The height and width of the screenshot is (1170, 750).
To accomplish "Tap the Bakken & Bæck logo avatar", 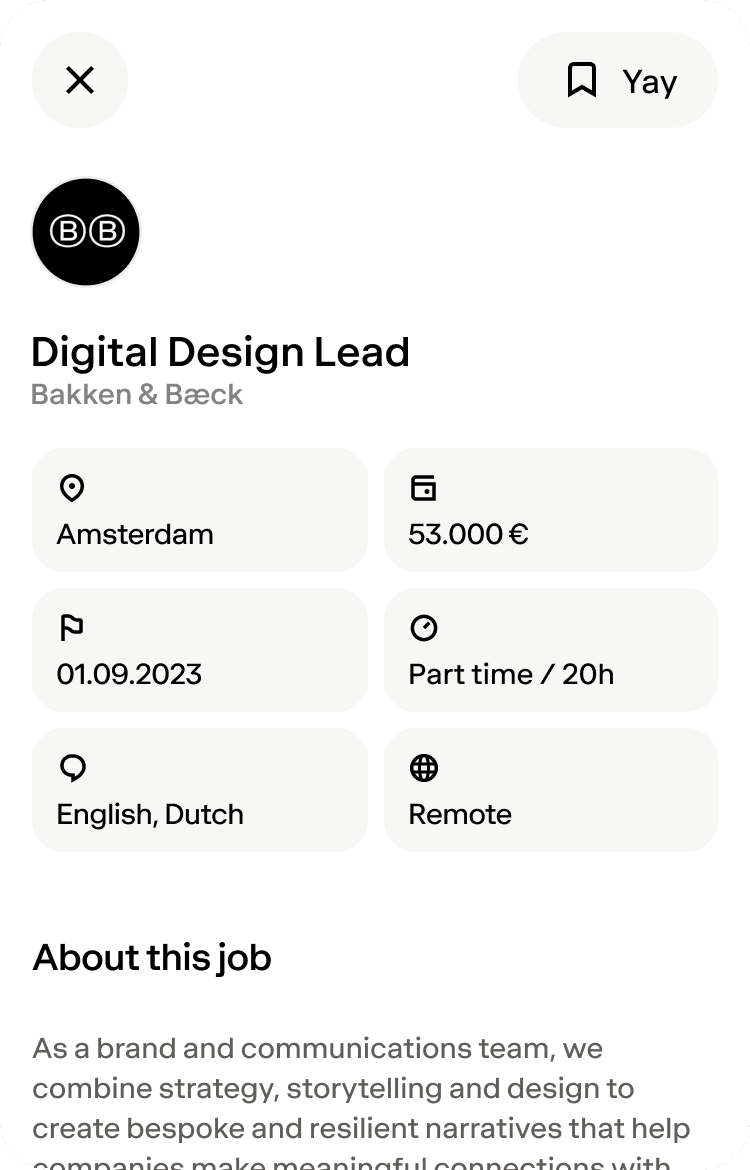I will (86, 231).
